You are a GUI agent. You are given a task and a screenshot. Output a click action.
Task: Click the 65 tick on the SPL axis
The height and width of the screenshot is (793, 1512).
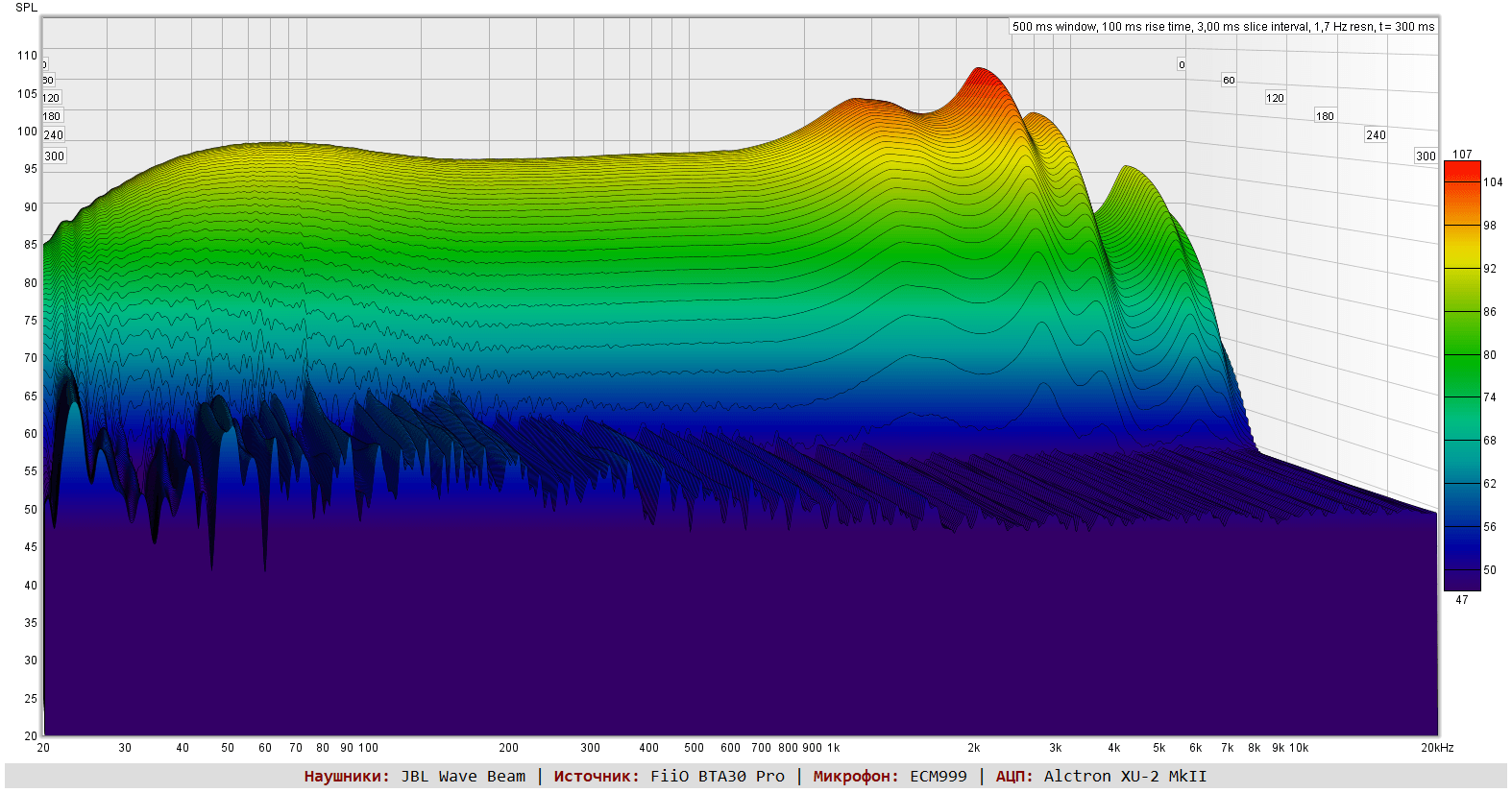pyautogui.click(x=31, y=396)
